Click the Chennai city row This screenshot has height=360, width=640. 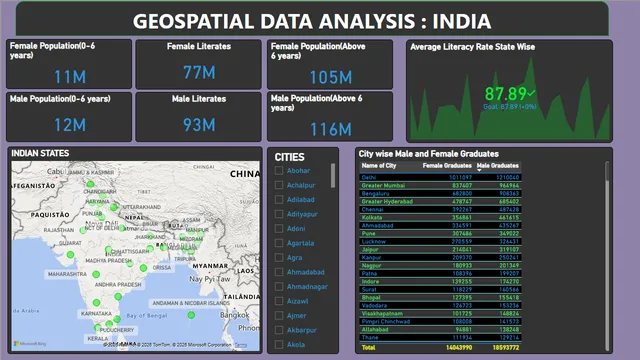tap(440, 209)
